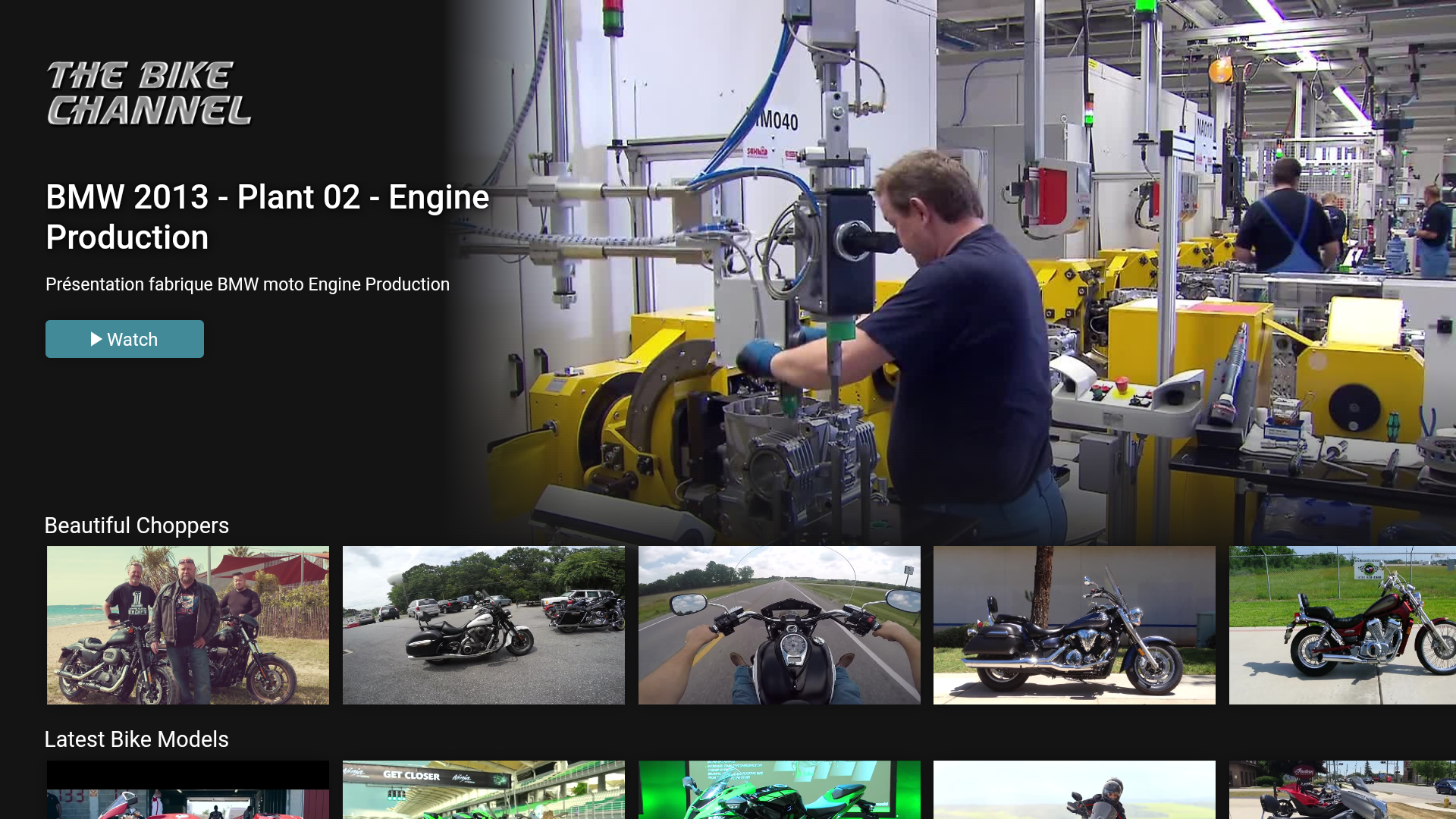Open the Latest Bike Models section heading
Image resolution: width=1456 pixels, height=819 pixels.
tap(136, 739)
